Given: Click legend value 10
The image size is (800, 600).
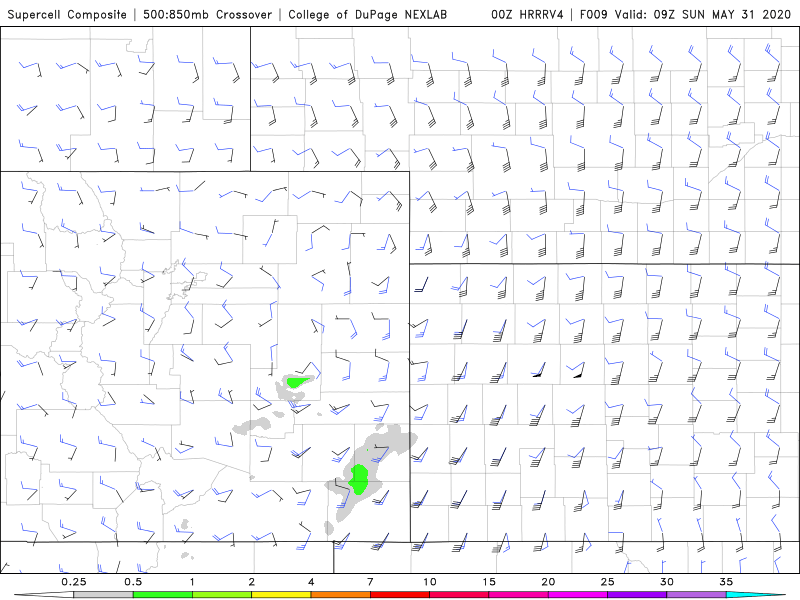Looking at the screenshot, I should click(x=430, y=582).
